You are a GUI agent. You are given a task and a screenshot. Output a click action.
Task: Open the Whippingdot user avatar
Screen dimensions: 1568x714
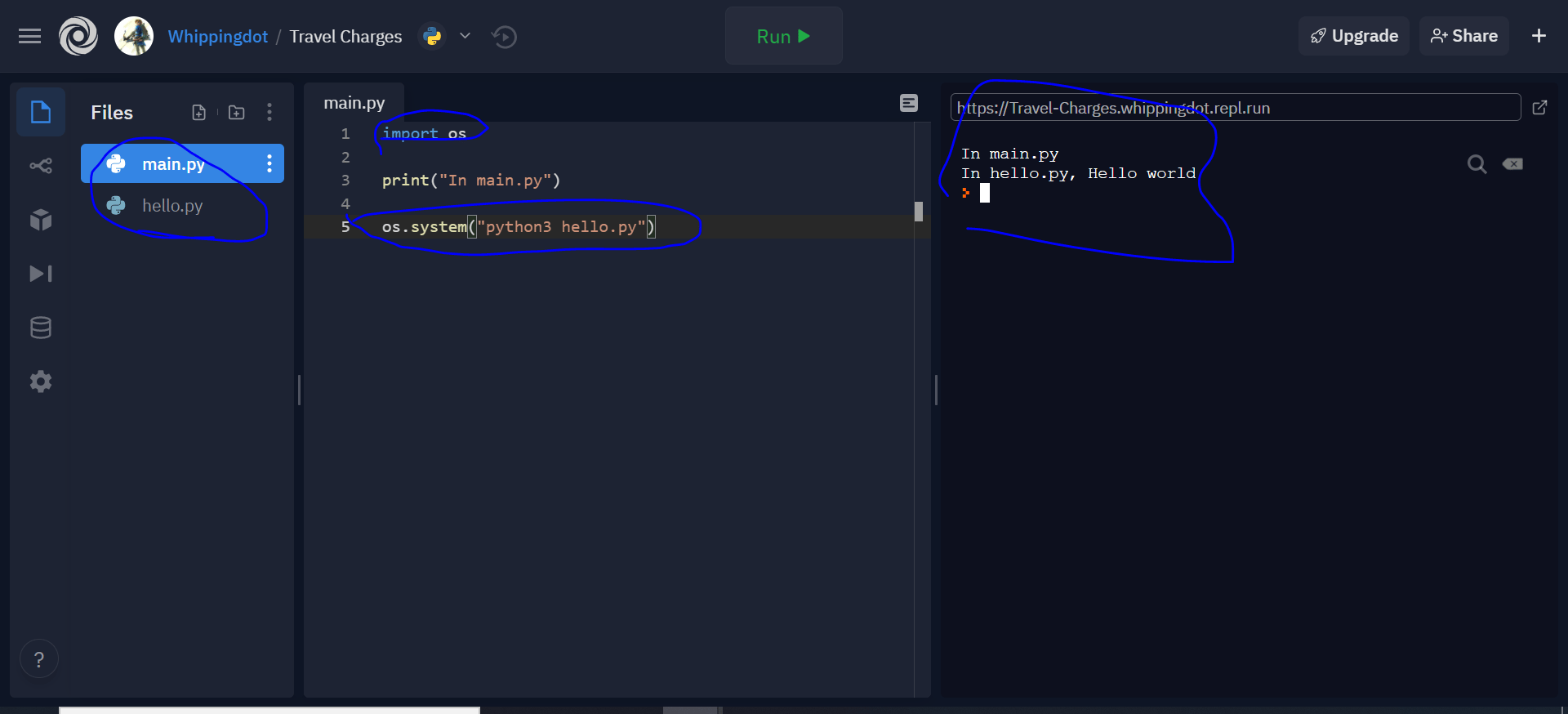[x=134, y=36]
